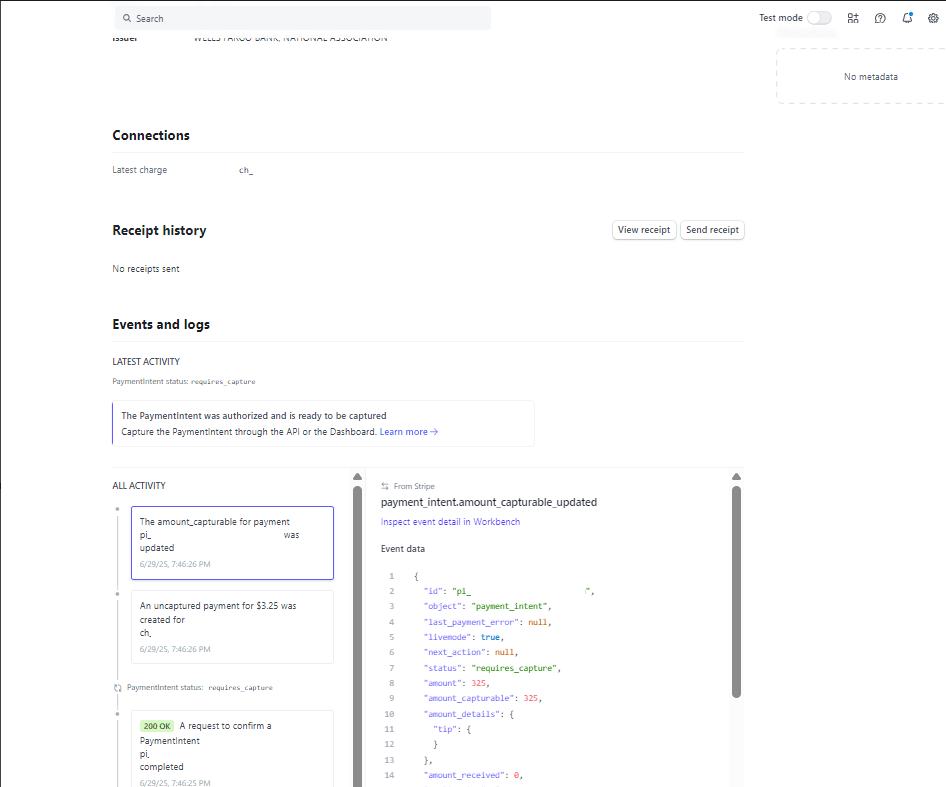Open Inspect event detail in Workbench link
This screenshot has height=787, width=946.
tap(450, 522)
